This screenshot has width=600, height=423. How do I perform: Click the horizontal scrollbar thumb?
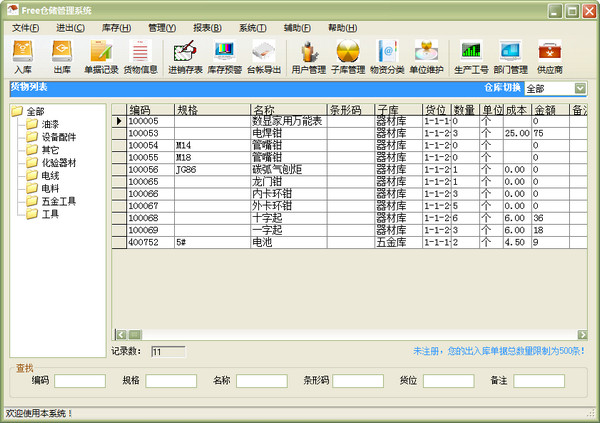pyautogui.click(x=135, y=335)
